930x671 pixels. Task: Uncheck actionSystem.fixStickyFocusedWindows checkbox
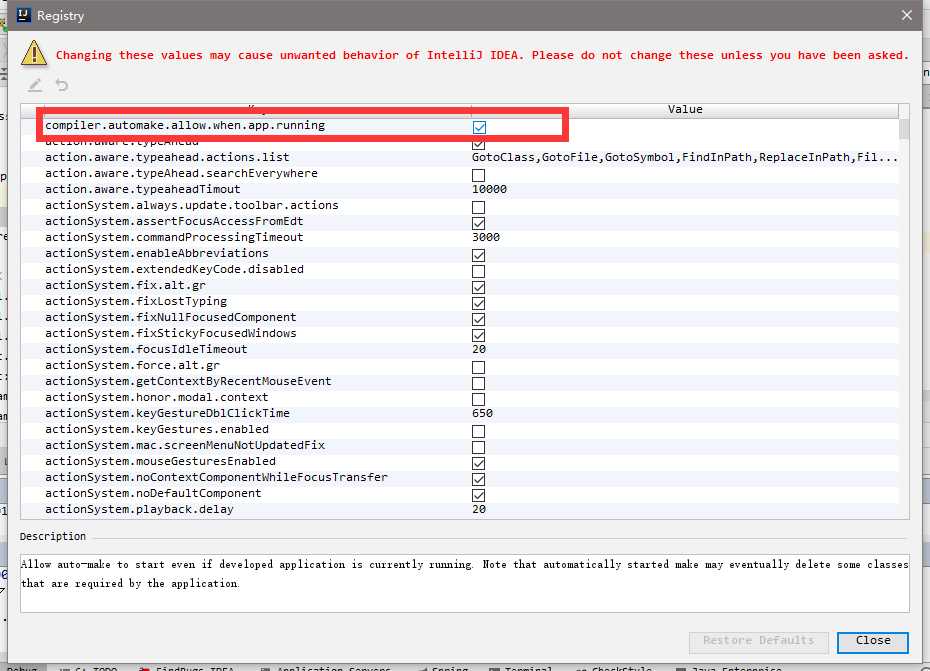[x=478, y=335]
